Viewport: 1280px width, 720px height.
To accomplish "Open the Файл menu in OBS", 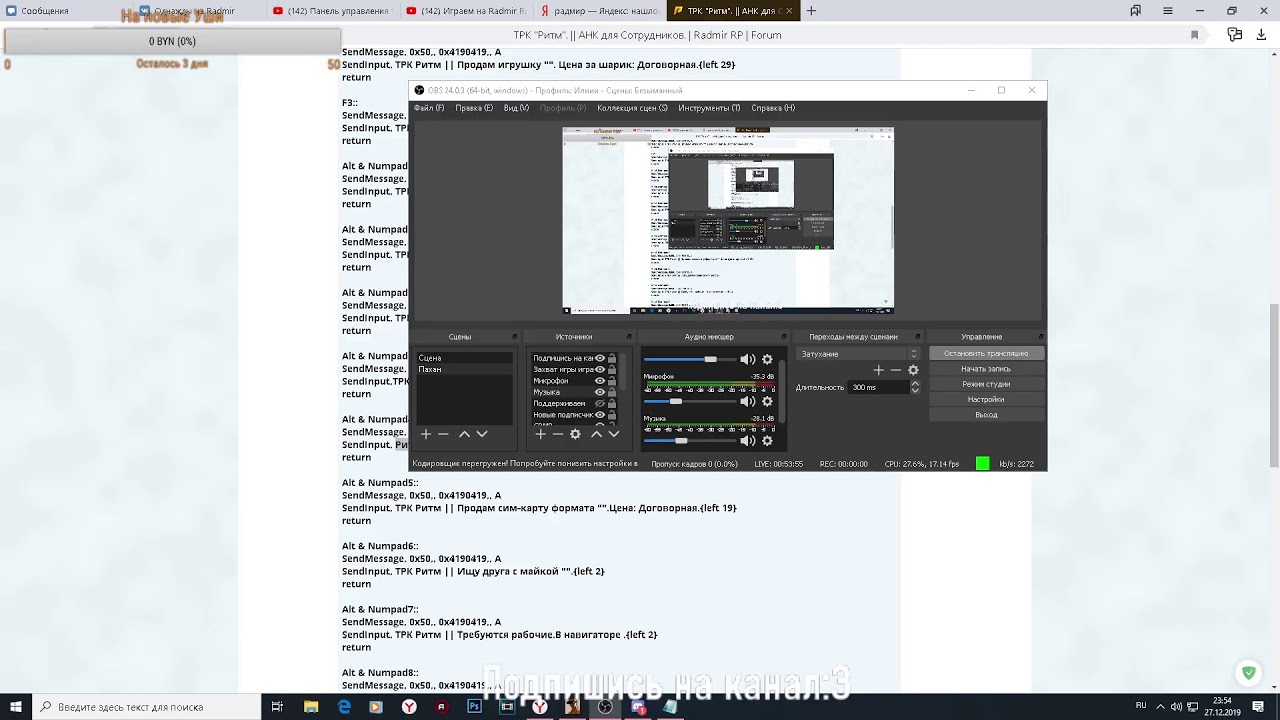I will click(428, 108).
